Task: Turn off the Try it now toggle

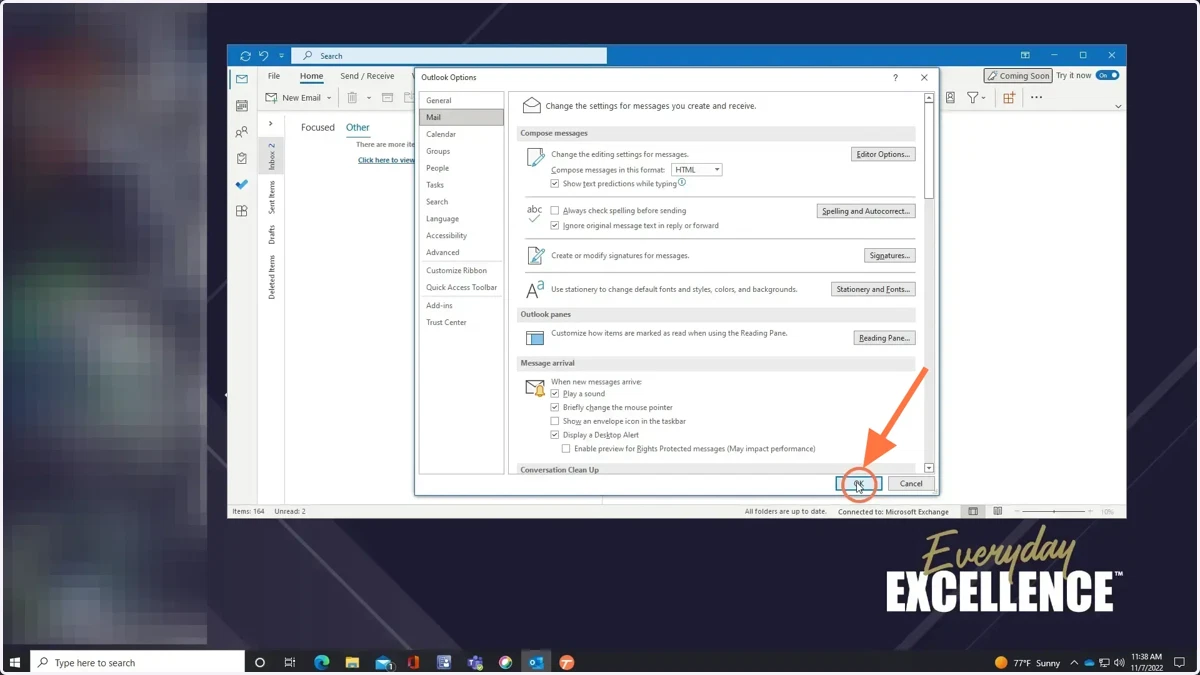Action: point(1107,75)
